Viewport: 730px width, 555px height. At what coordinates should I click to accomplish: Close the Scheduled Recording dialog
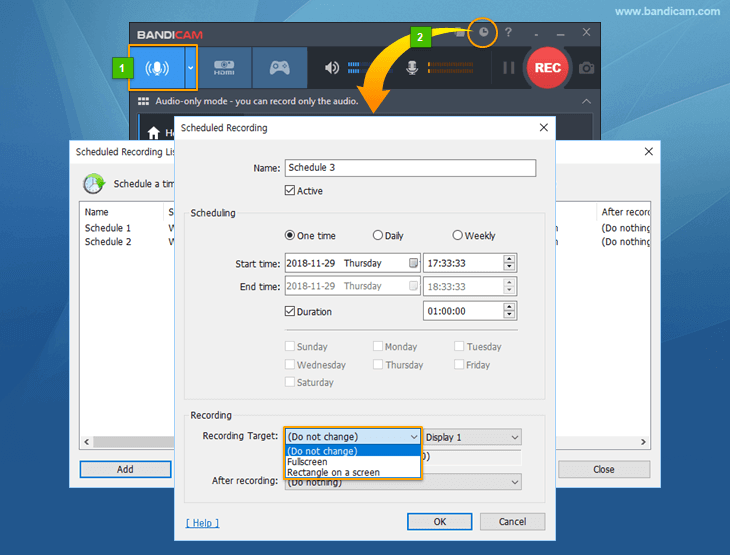[543, 128]
